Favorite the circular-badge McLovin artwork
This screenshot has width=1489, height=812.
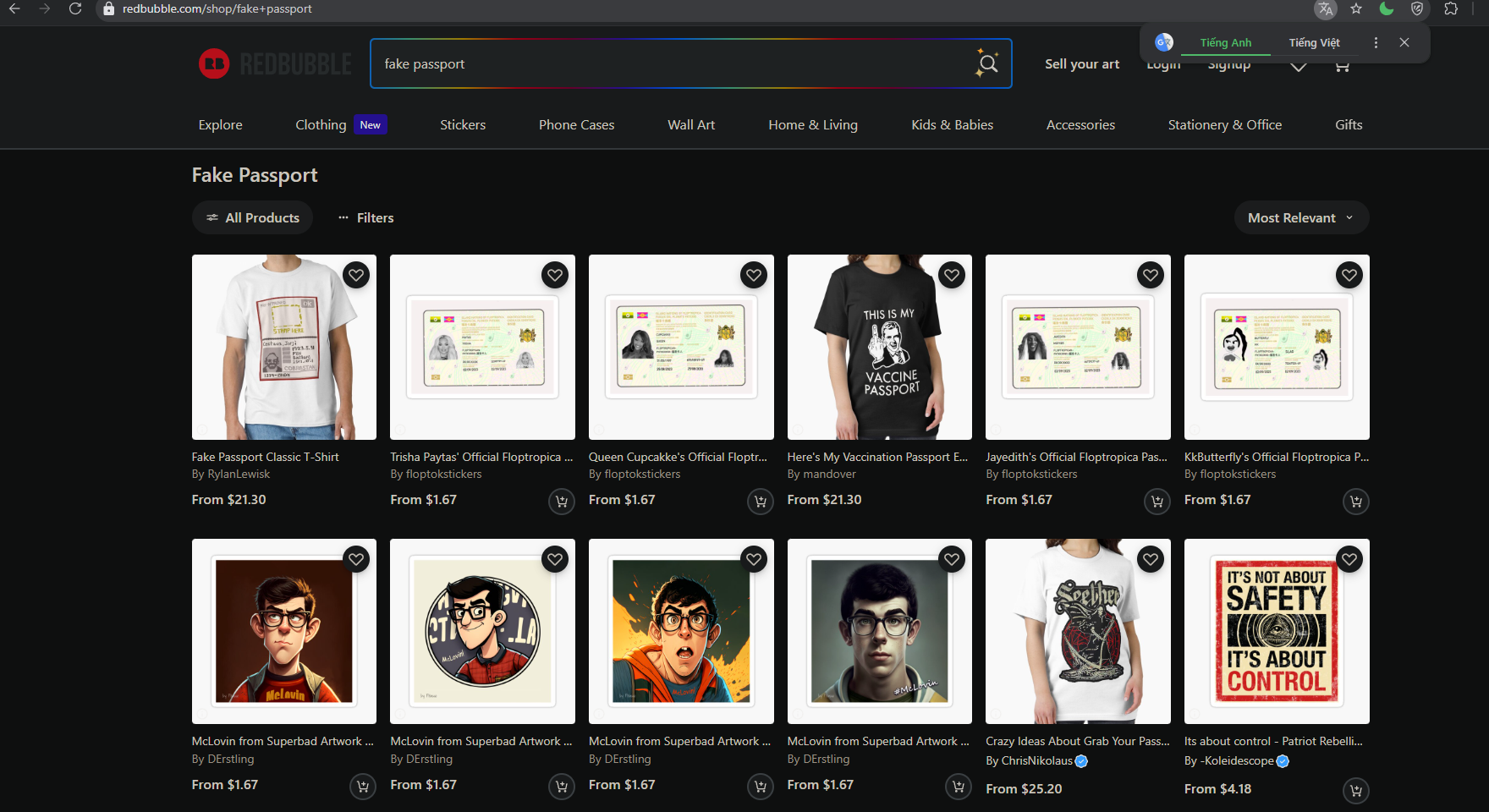(555, 559)
